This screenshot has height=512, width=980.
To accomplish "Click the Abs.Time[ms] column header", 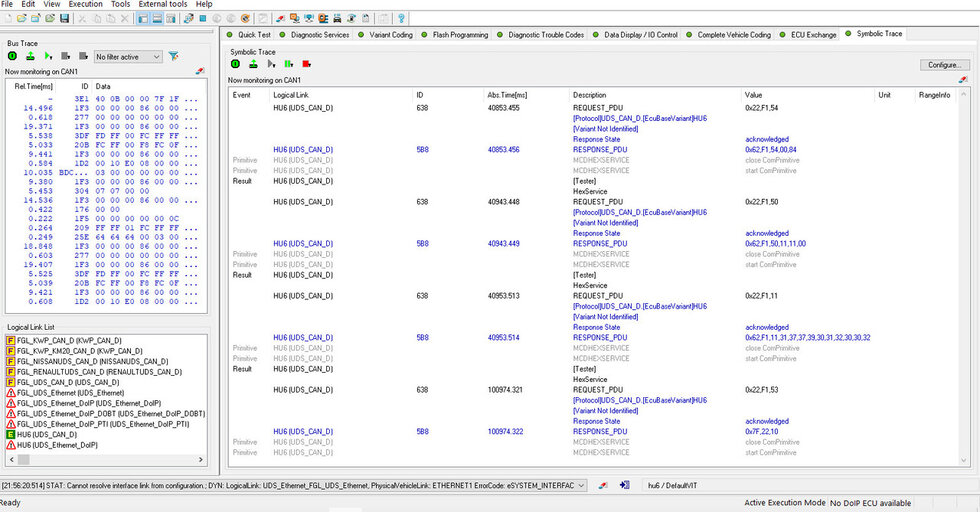I will (507, 95).
